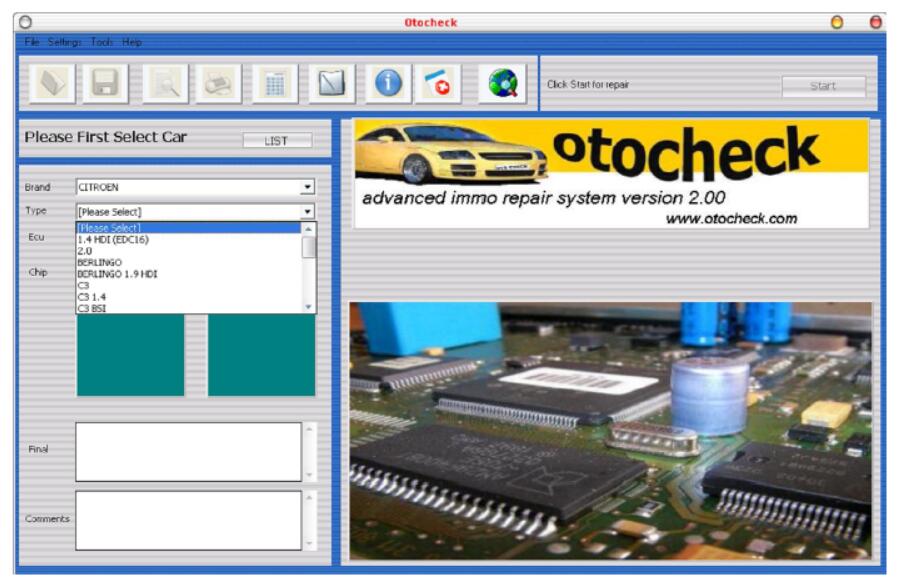902x582 pixels.
Task: Click the right teal image panel
Action: click(x=261, y=355)
